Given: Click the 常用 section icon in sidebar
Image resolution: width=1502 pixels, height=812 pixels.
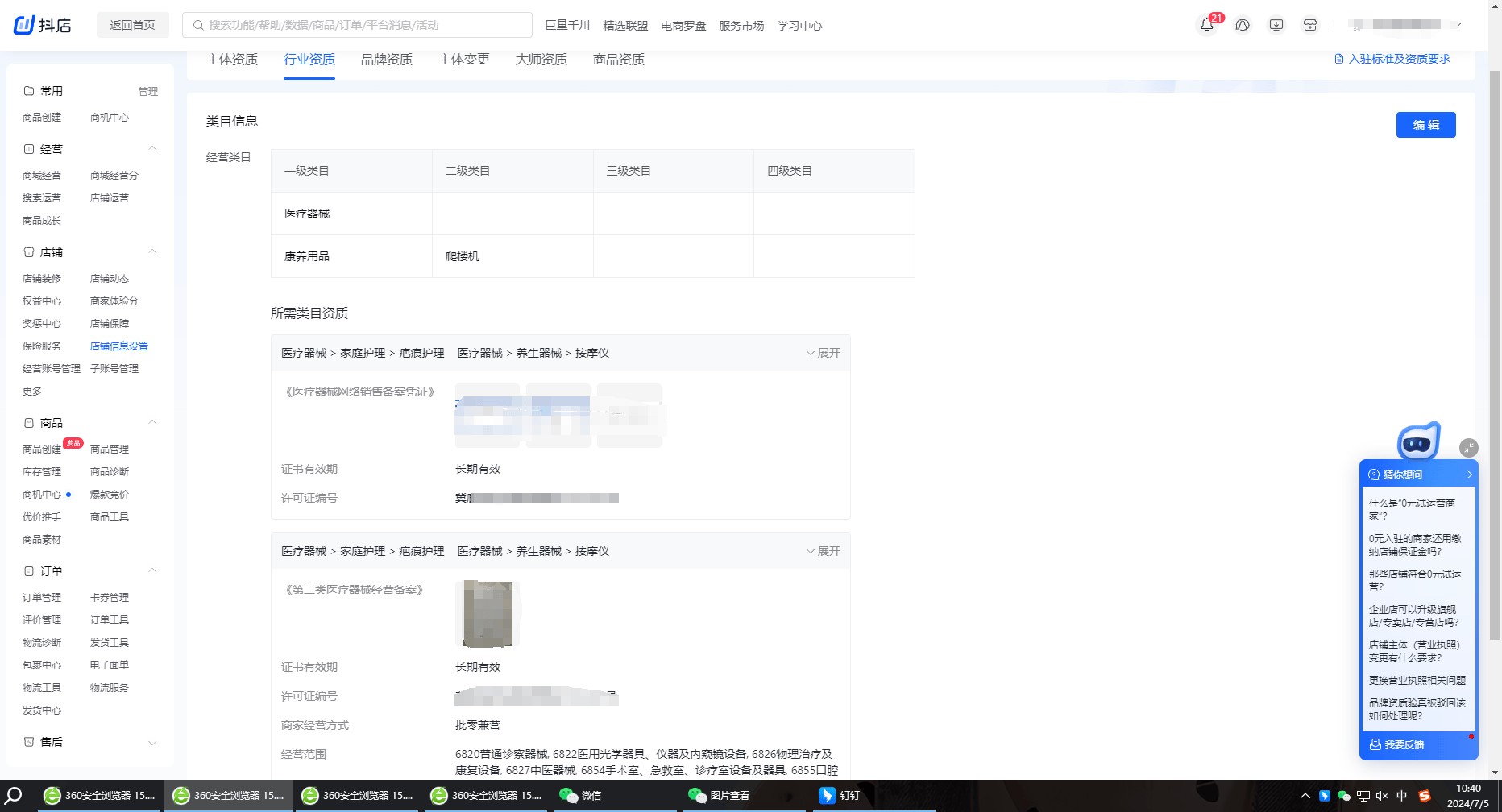Looking at the screenshot, I should click(x=29, y=91).
